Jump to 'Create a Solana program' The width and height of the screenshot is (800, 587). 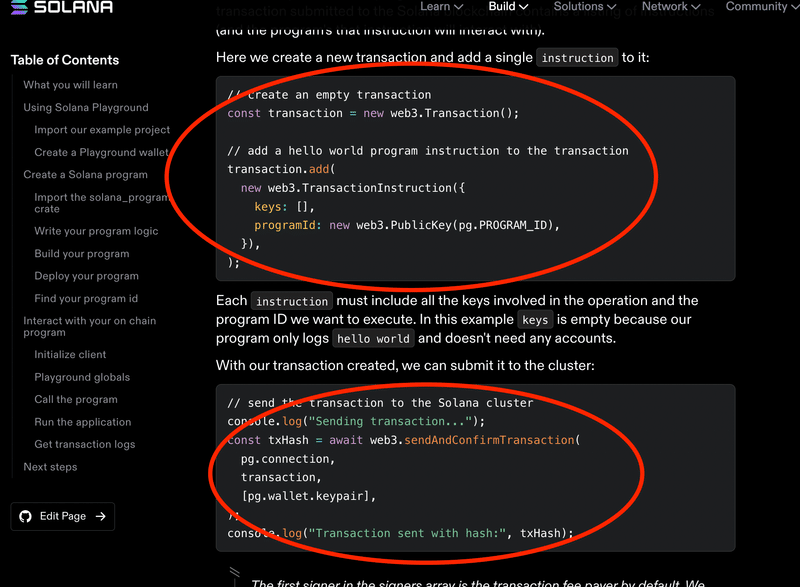pos(85,175)
